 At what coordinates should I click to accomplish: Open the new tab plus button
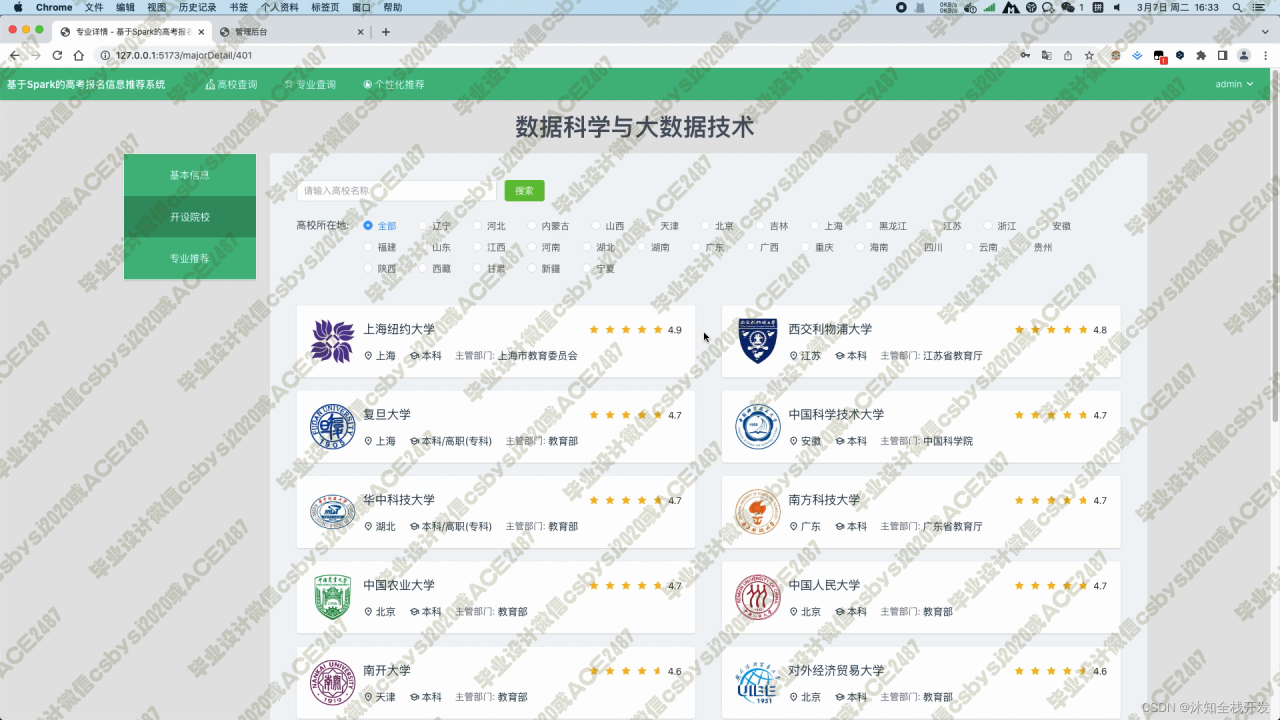tap(386, 32)
